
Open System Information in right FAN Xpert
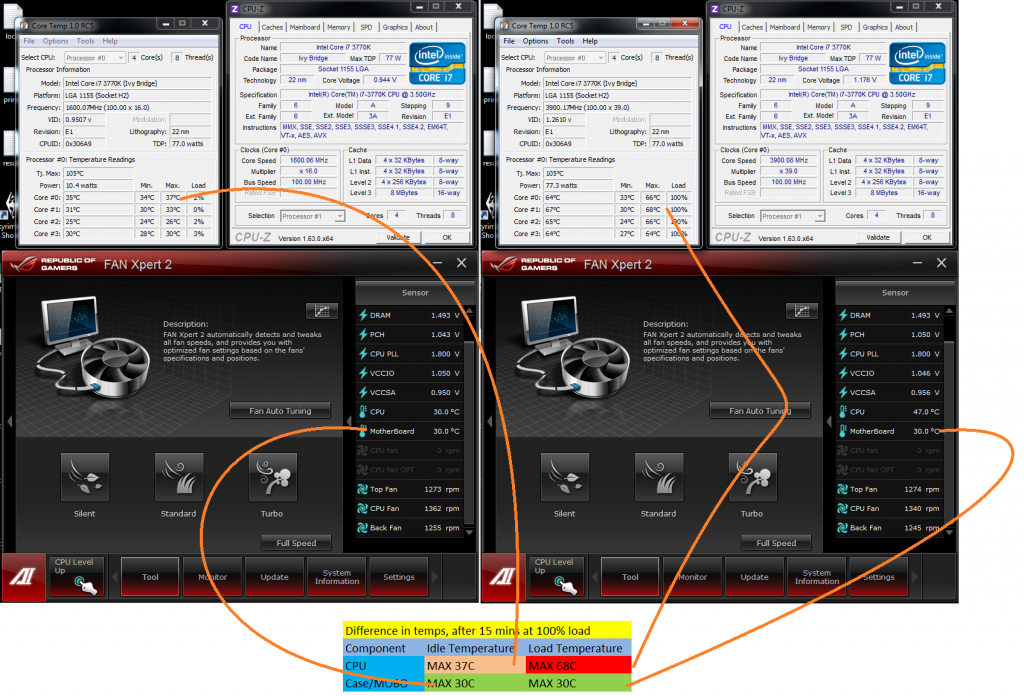(x=817, y=577)
